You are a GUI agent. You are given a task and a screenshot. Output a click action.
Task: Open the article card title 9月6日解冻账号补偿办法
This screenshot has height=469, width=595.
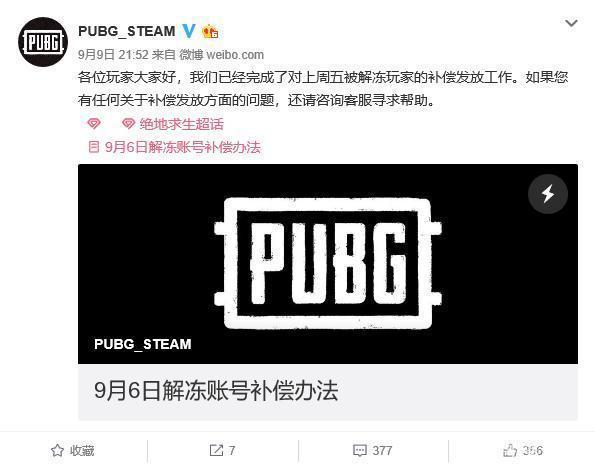216,390
